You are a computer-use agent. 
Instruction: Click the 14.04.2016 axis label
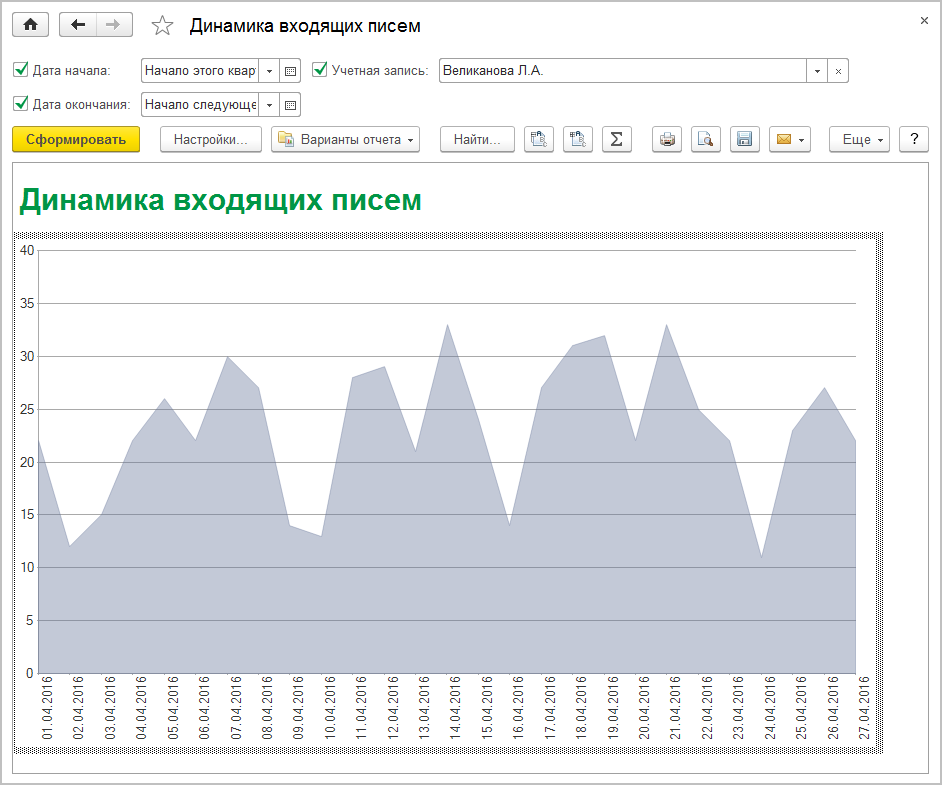coord(455,708)
